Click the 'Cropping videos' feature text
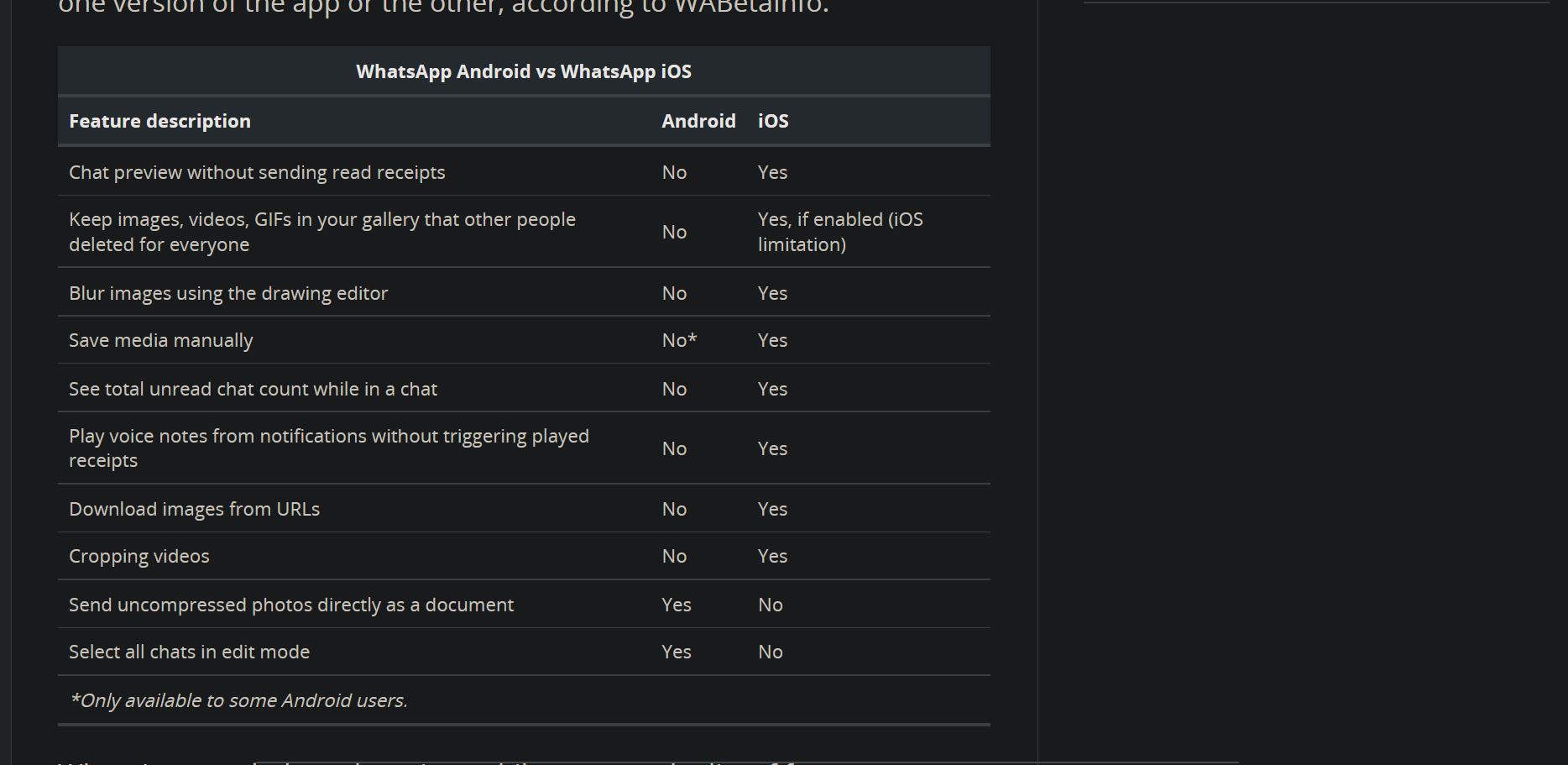Image resolution: width=1568 pixels, height=765 pixels. [139, 556]
